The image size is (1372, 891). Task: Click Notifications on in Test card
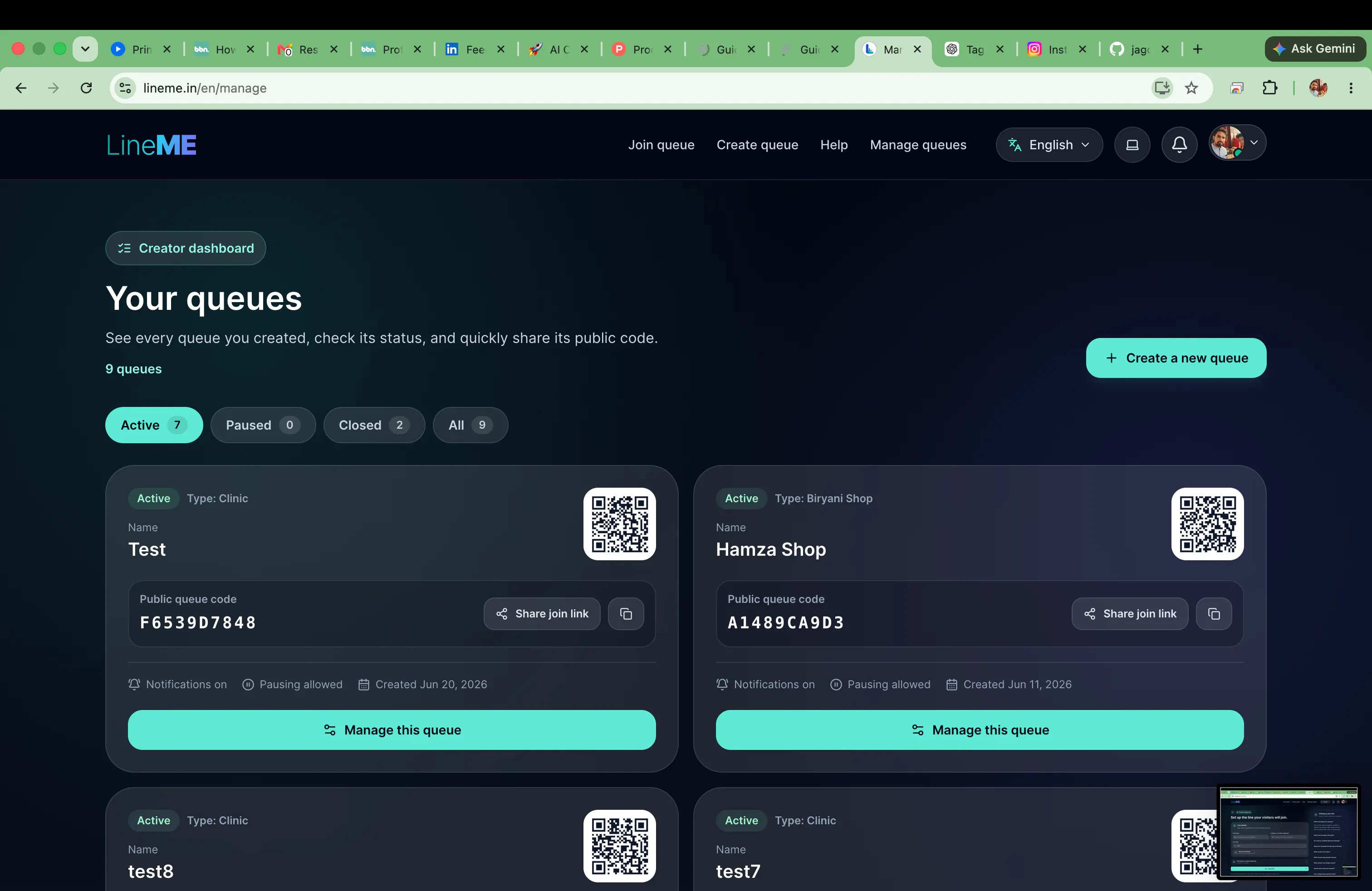click(177, 684)
